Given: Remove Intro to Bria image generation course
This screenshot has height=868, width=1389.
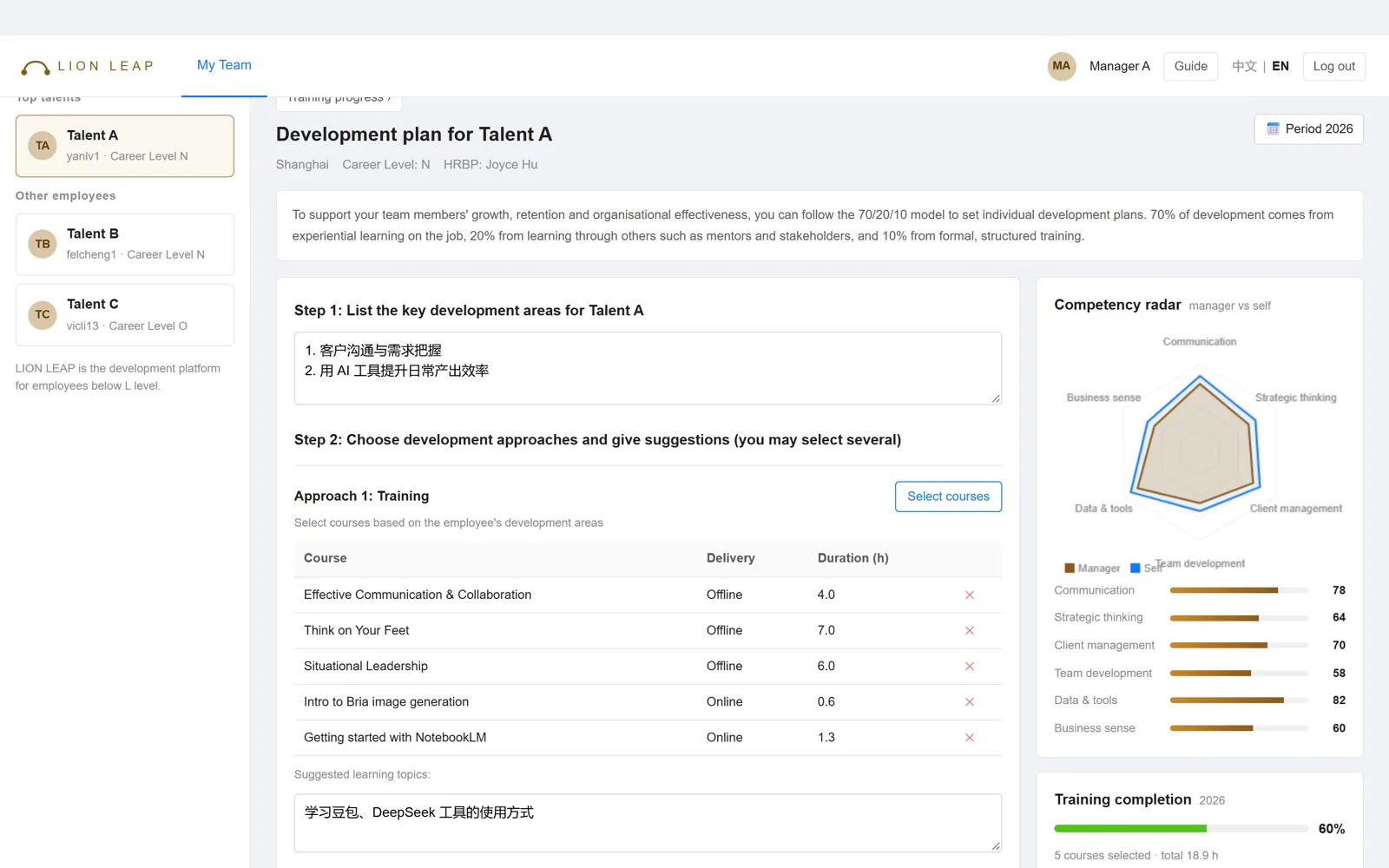Looking at the screenshot, I should pos(970,701).
